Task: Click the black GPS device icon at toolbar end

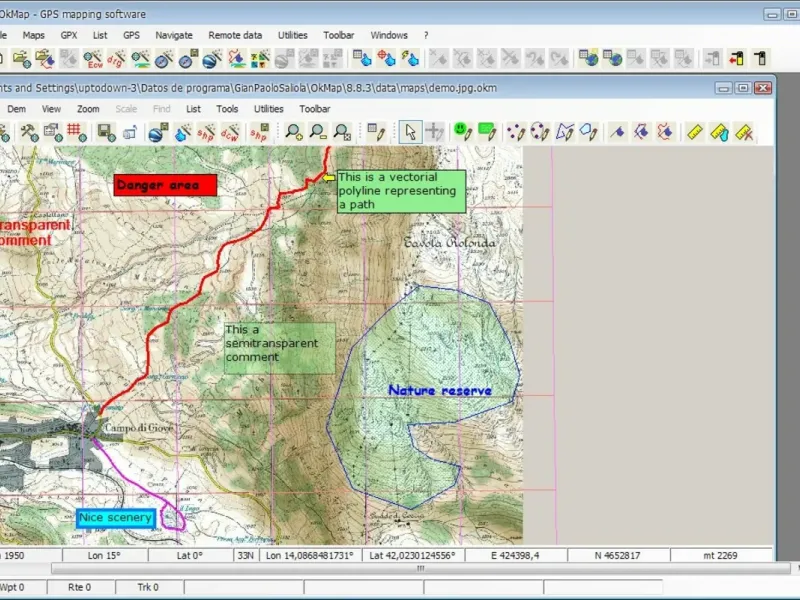Action: point(760,59)
